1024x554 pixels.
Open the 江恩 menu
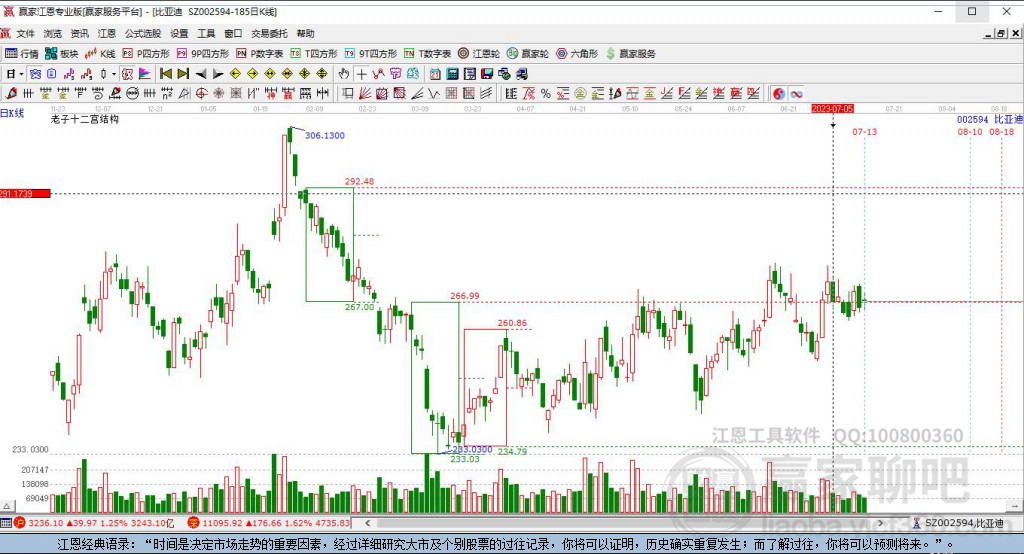coord(106,33)
